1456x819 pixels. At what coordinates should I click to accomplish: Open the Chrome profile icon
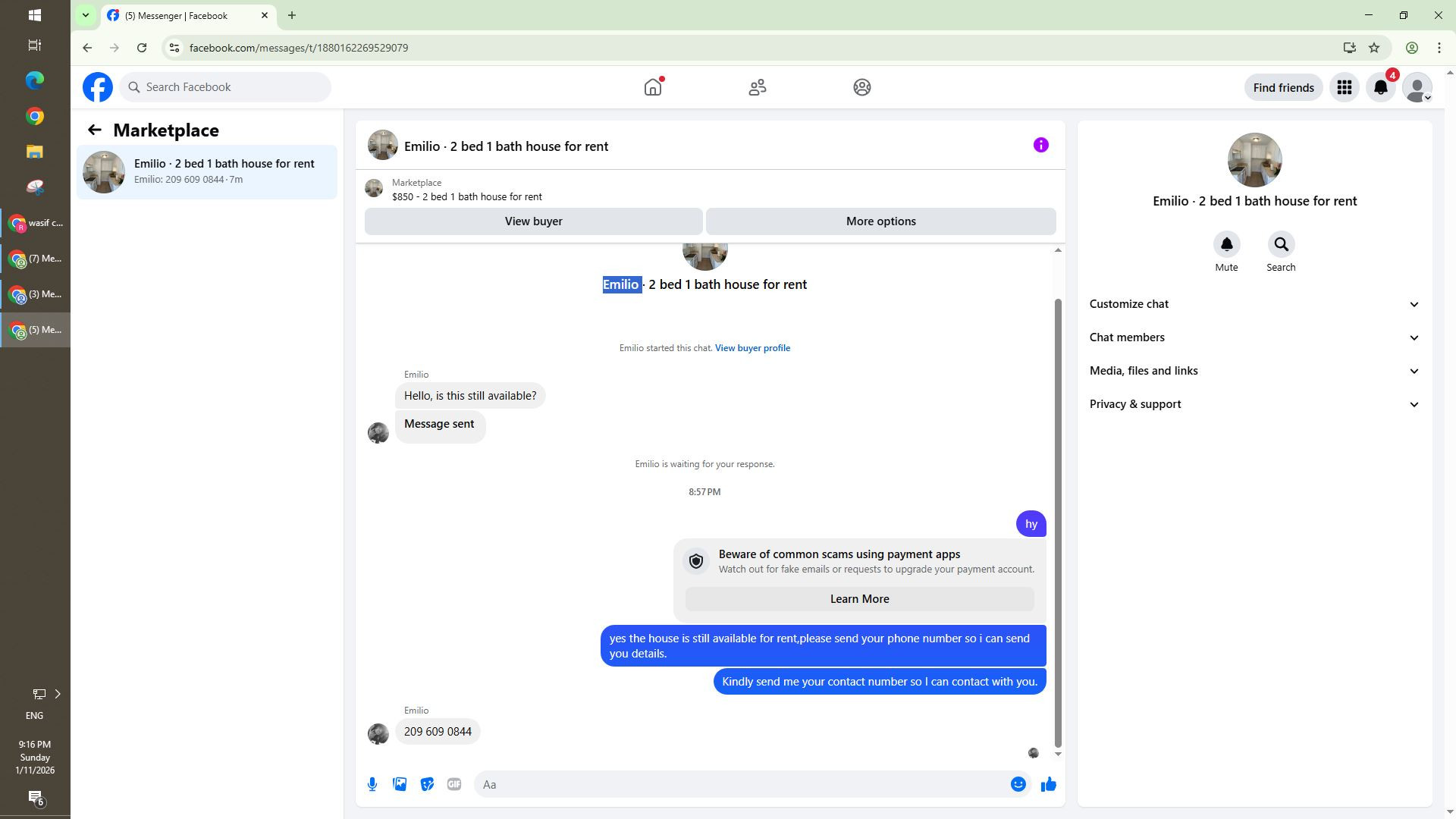[x=1412, y=48]
